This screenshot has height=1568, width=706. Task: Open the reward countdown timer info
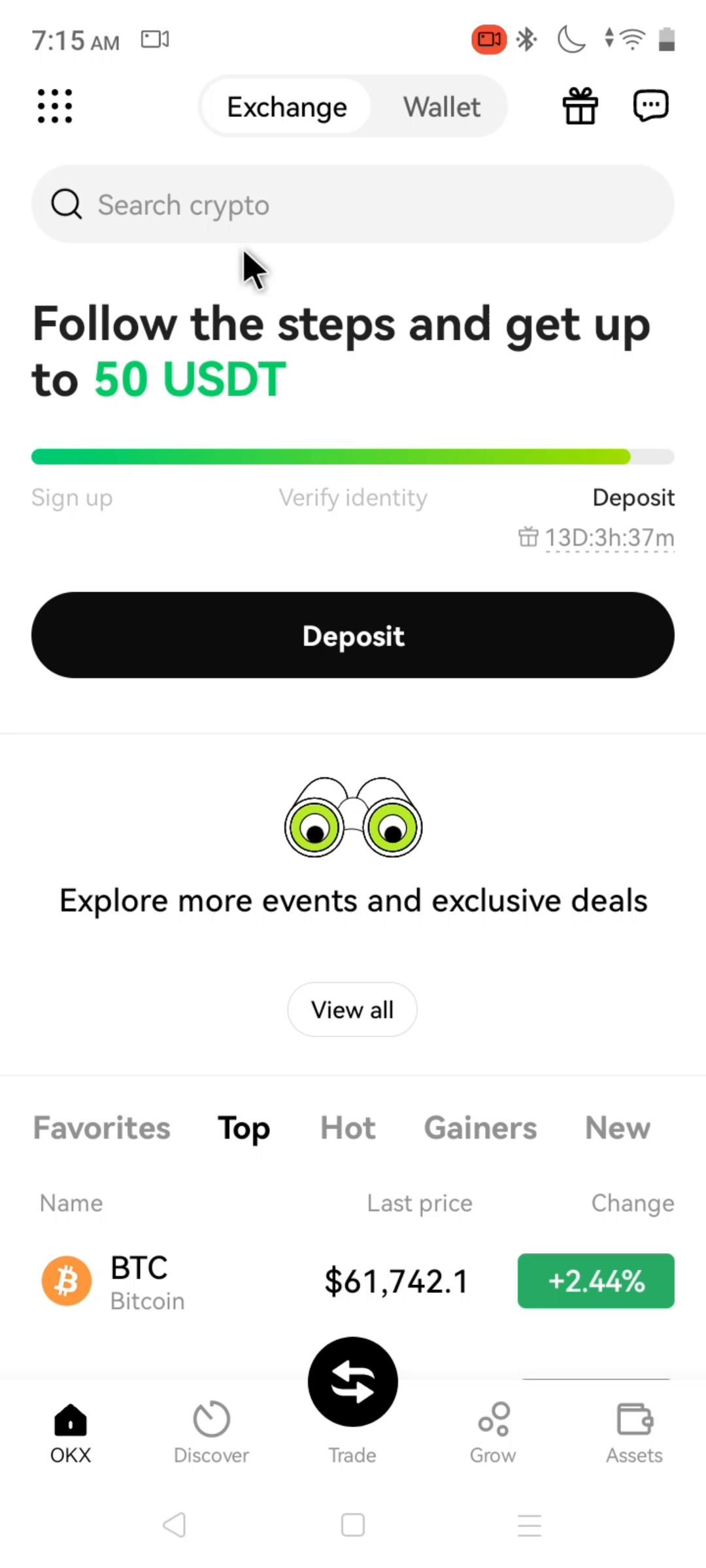click(x=608, y=538)
